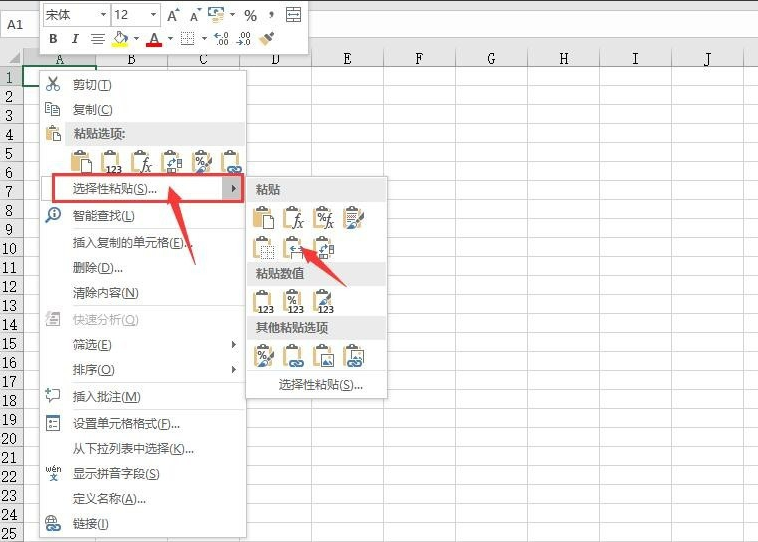Viewport: 758px width, 542px height.
Task: Expand the 筛选(E) submenu arrow
Action: coord(233,344)
